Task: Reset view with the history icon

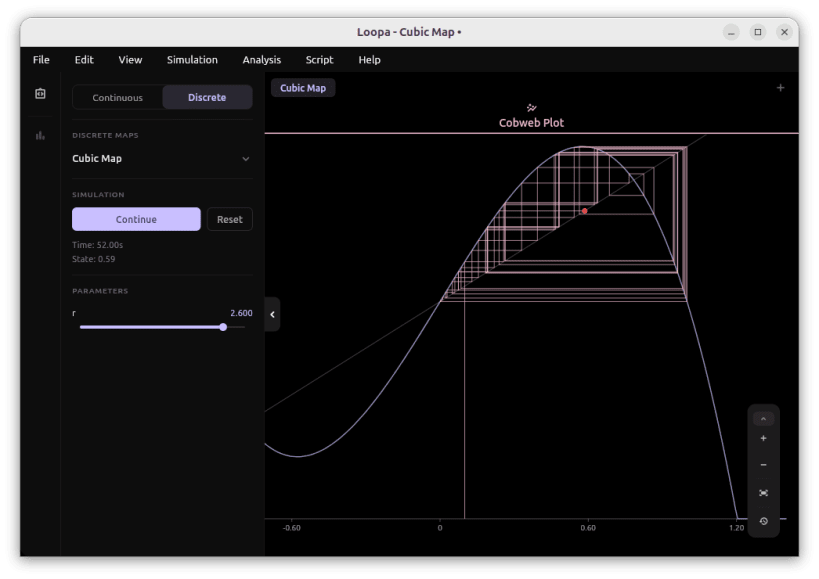Action: (x=763, y=521)
